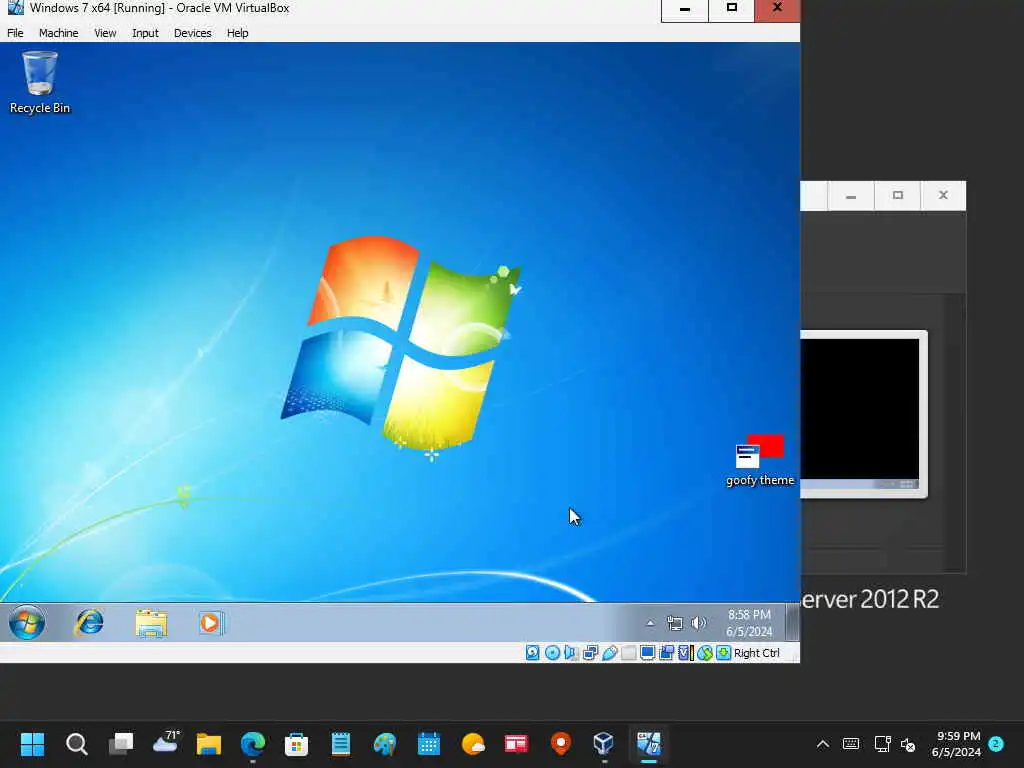
Task: Click the USB devices status icon
Action: click(609, 652)
